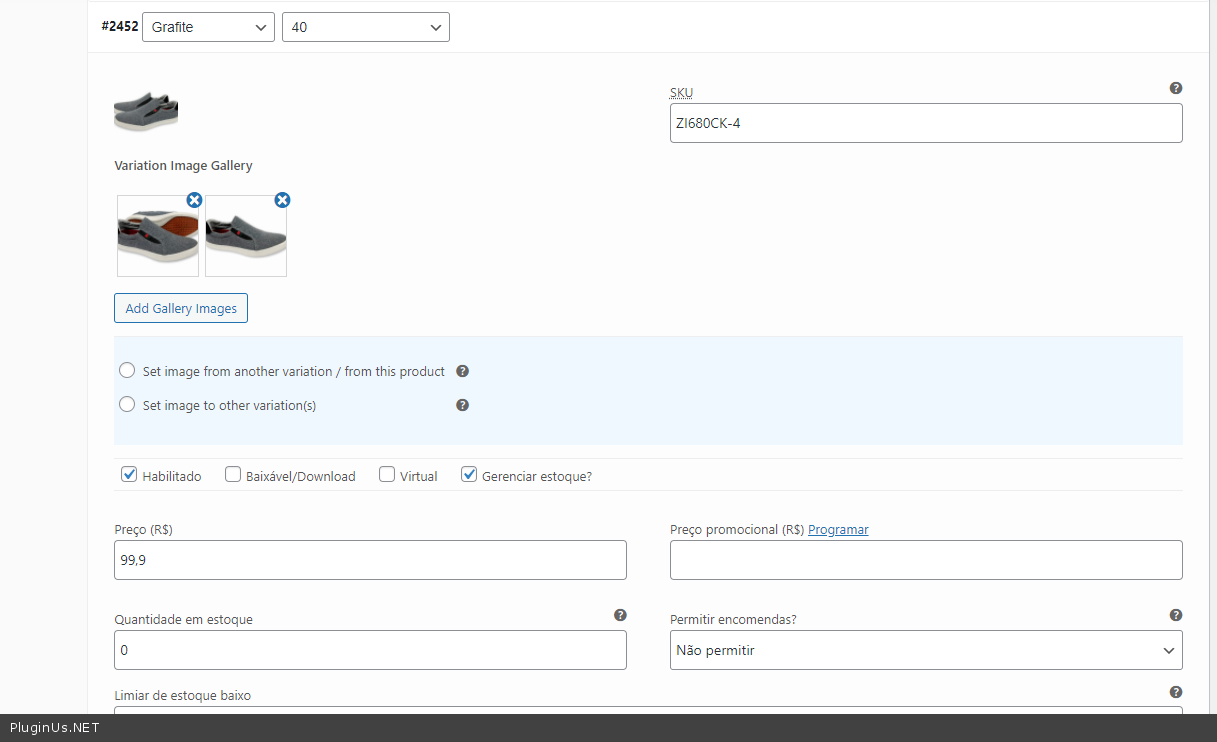Click help icon for Quantidade em estoque
This screenshot has width=1217, height=742.
(x=620, y=615)
